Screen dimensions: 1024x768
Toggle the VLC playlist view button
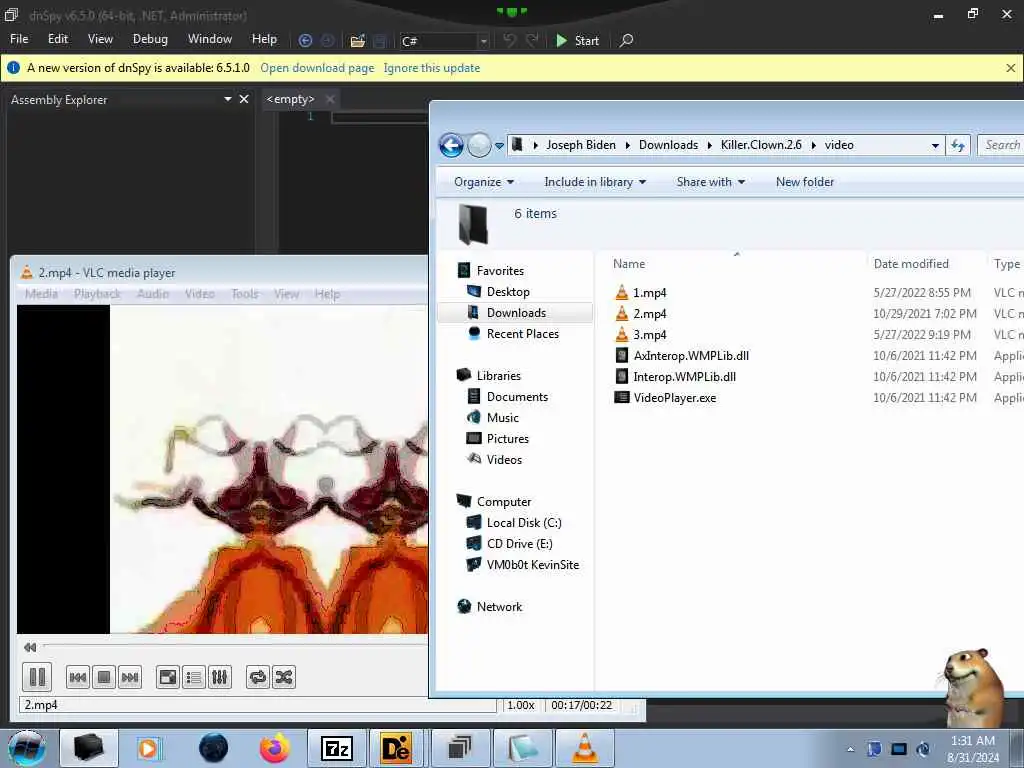(194, 677)
